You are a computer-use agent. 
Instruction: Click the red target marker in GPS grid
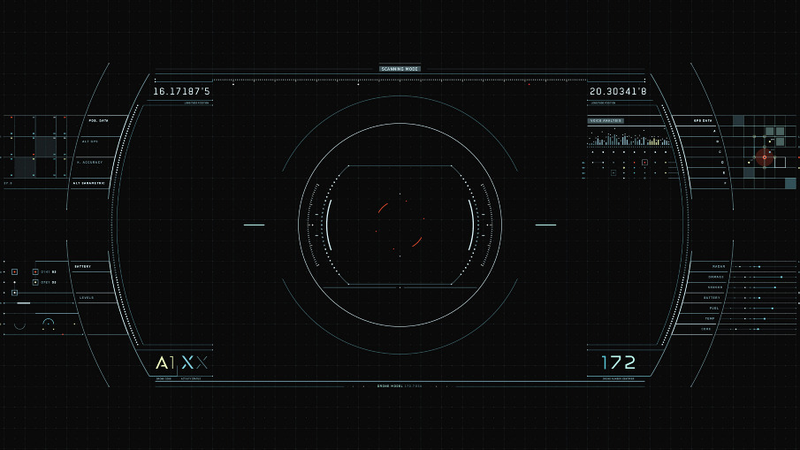pyautogui.click(x=764, y=157)
